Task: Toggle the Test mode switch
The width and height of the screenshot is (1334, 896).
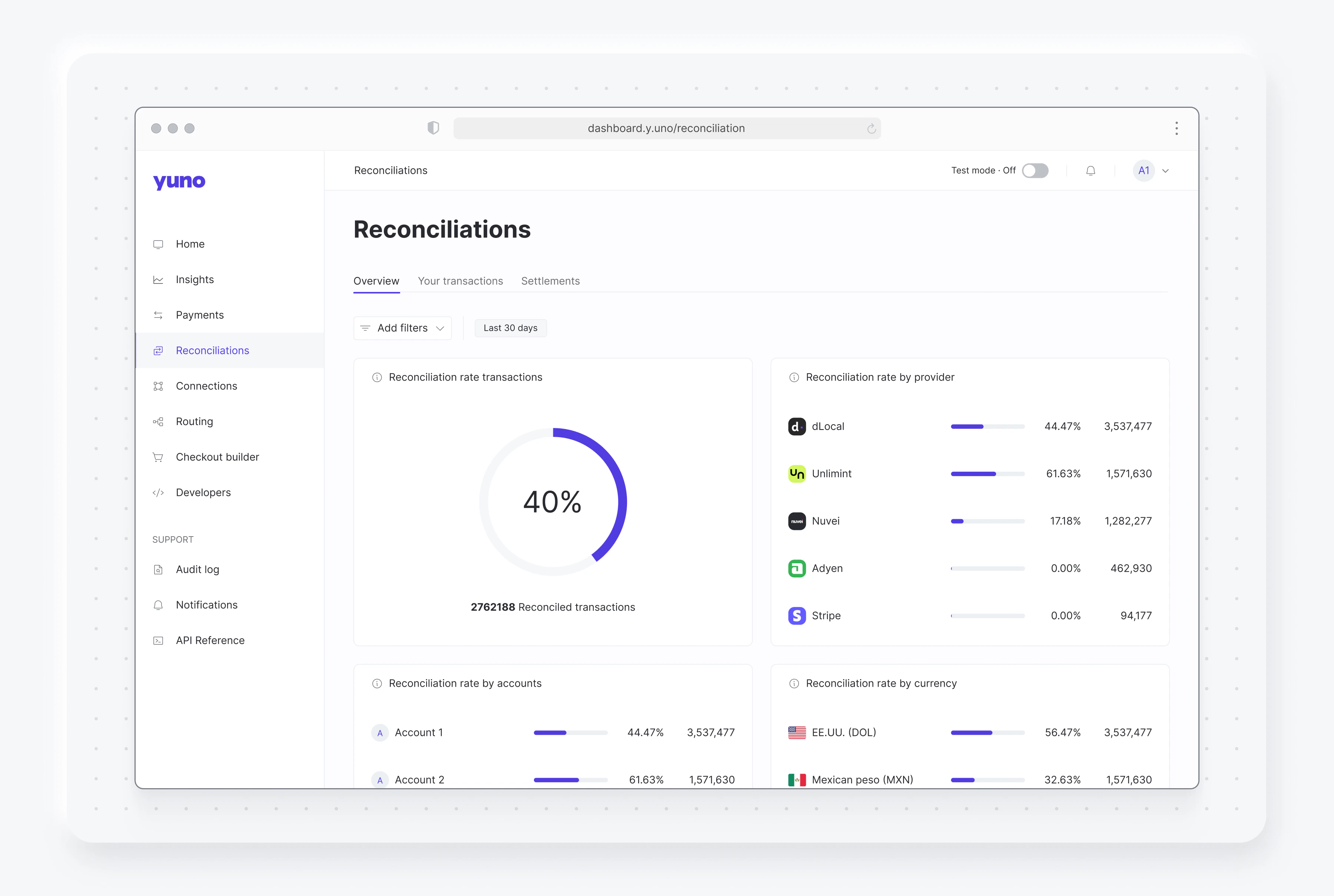Action: point(1035,170)
